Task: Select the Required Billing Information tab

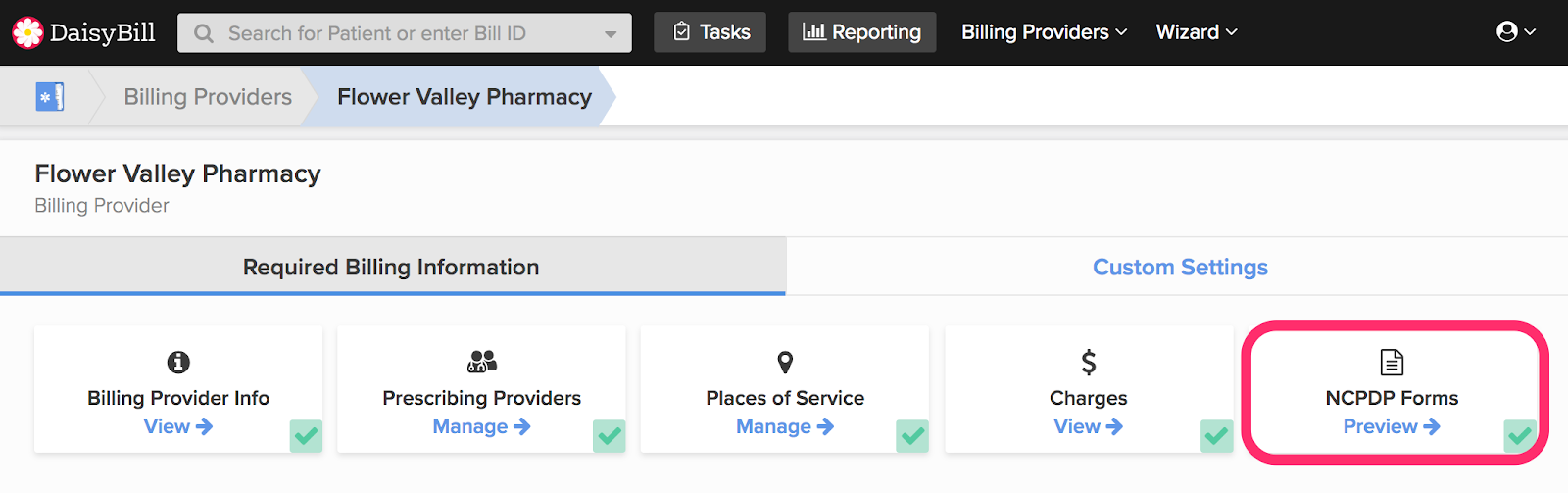Action: (392, 267)
